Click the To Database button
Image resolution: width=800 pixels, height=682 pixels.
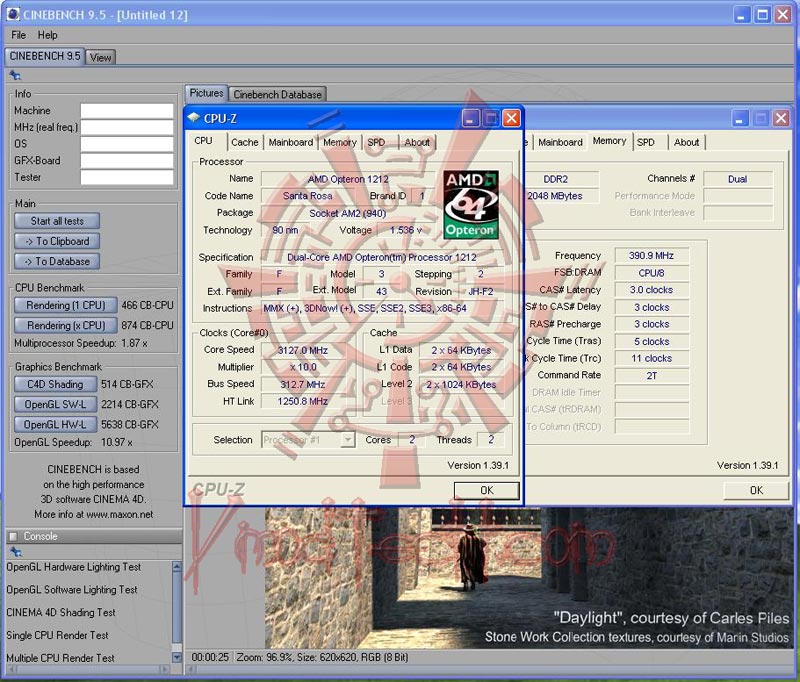57,262
